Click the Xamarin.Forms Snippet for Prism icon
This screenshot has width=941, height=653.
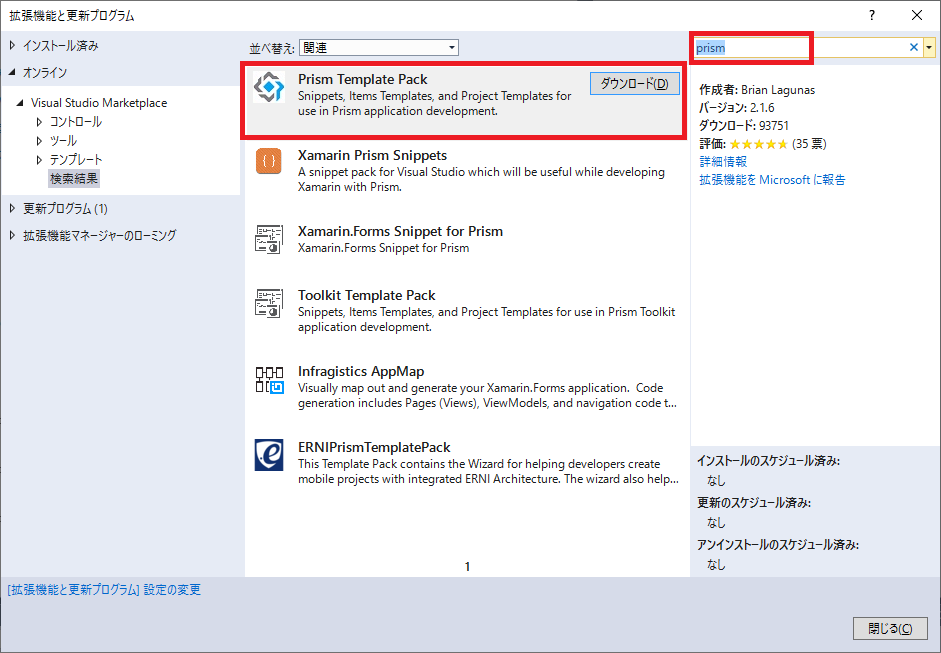point(268,238)
